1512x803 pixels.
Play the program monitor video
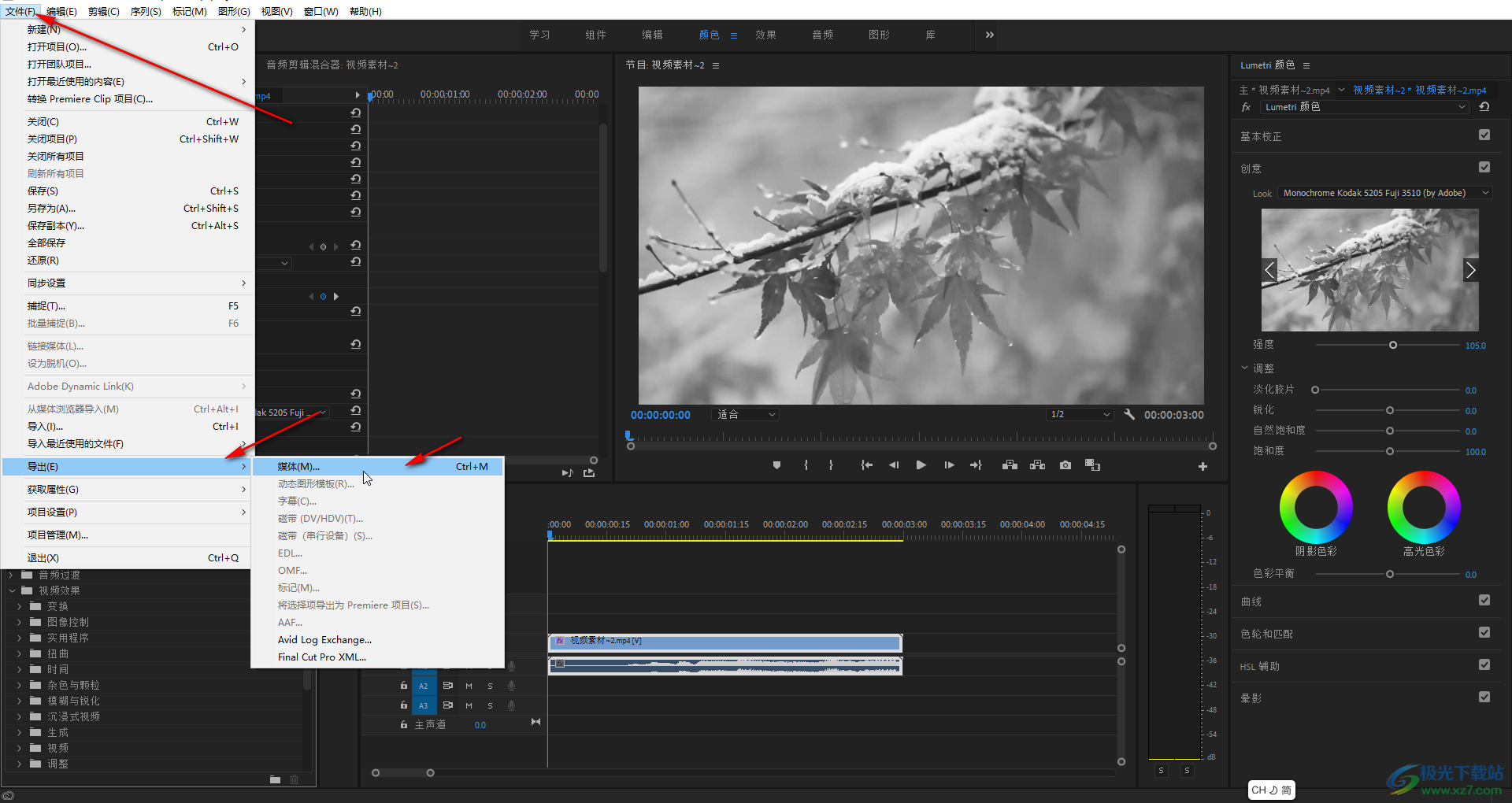click(x=921, y=465)
